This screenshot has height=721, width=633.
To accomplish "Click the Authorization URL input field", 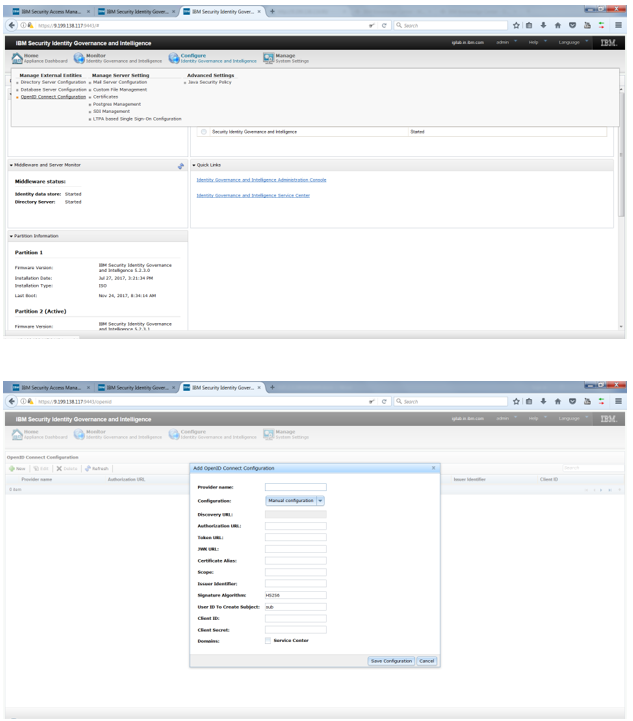I will tap(296, 526).
